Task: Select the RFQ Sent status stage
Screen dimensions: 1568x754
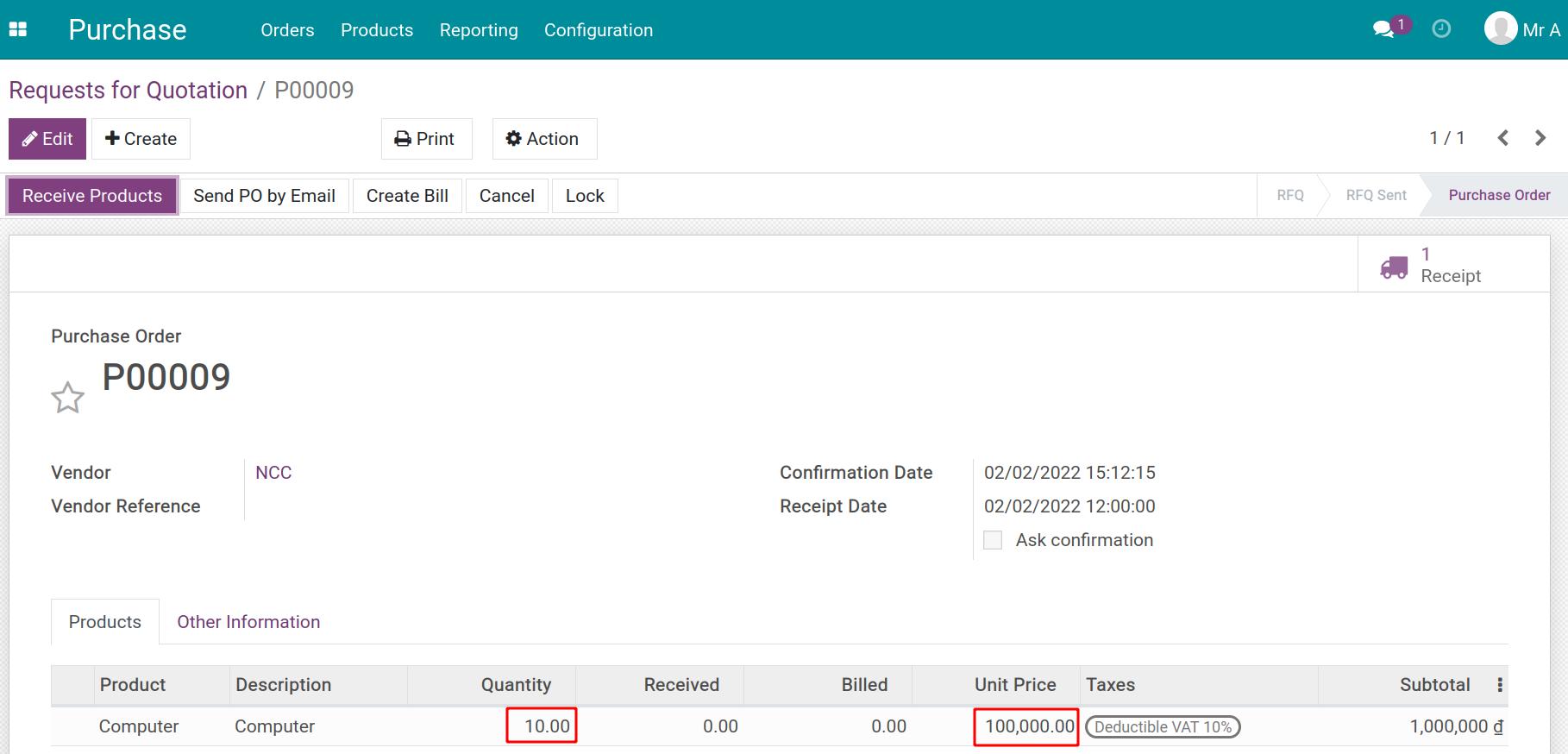Action: [x=1376, y=195]
